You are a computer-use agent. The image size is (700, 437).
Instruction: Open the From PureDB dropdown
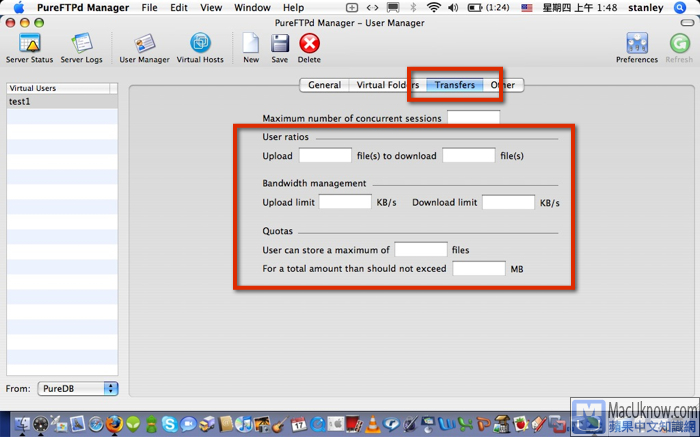[78, 388]
